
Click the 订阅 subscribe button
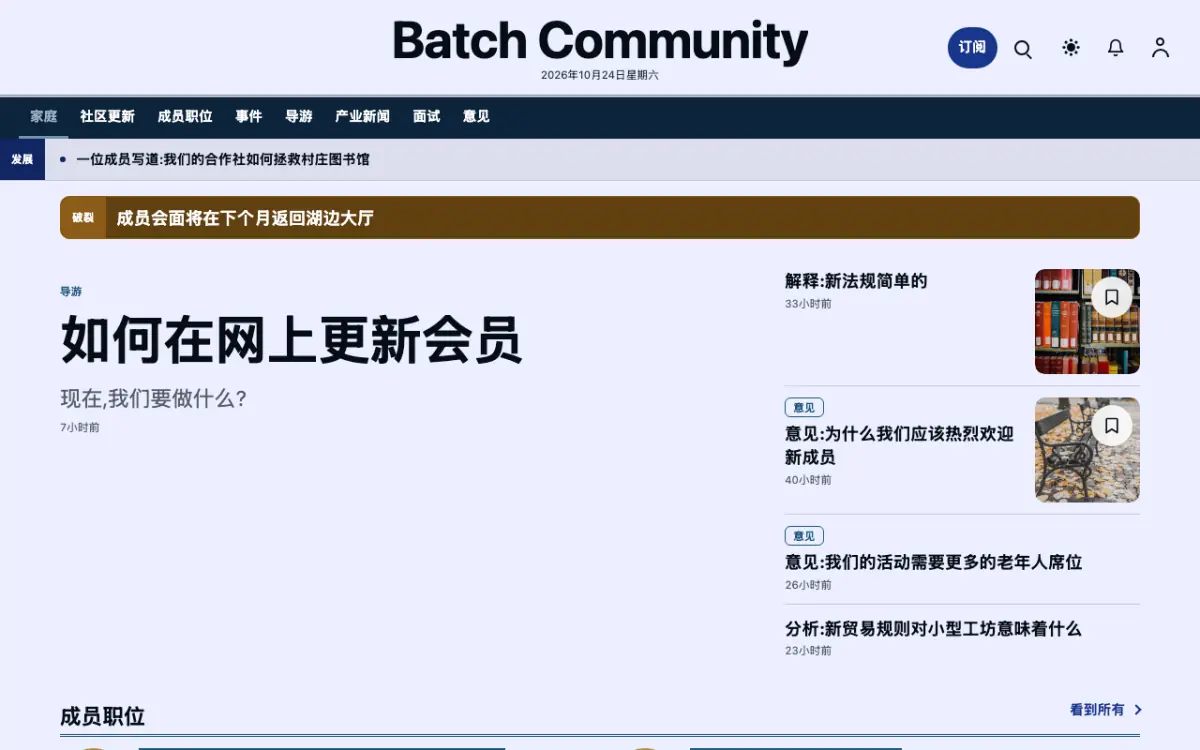pyautogui.click(x=972, y=48)
